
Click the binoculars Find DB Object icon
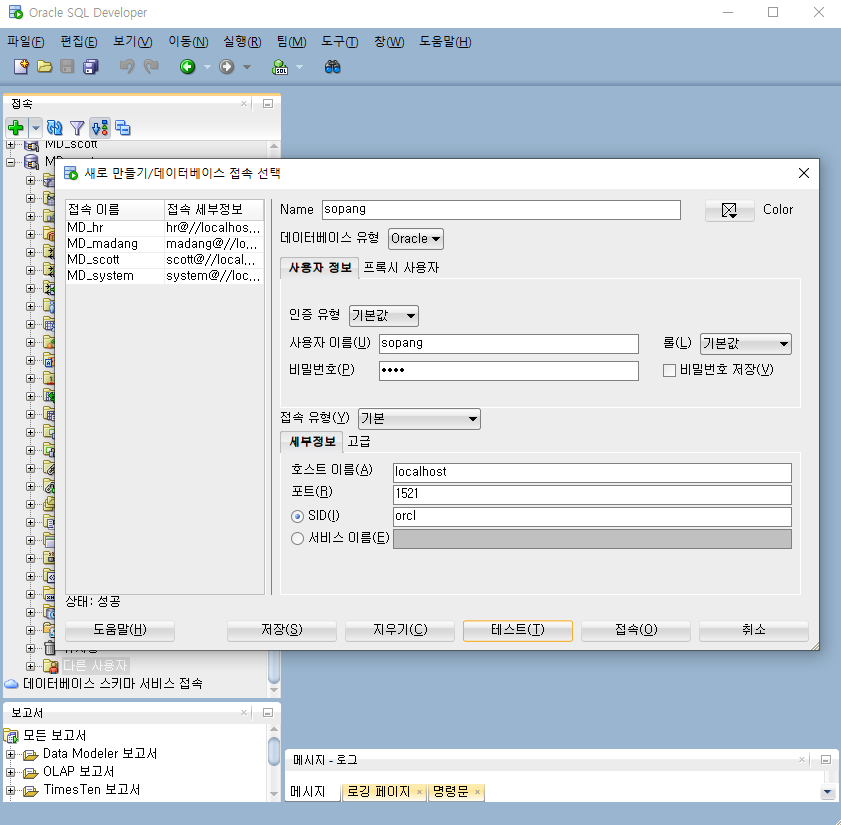333,67
